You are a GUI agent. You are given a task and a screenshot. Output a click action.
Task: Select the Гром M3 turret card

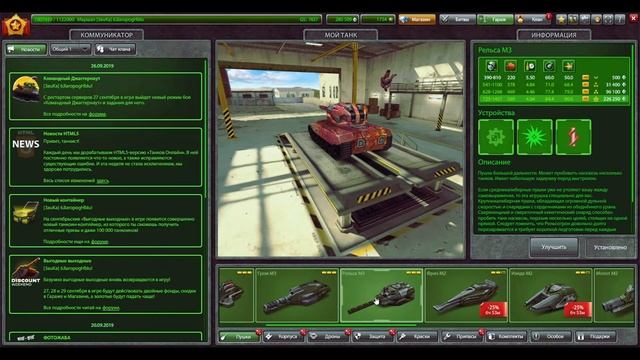pos(297,296)
